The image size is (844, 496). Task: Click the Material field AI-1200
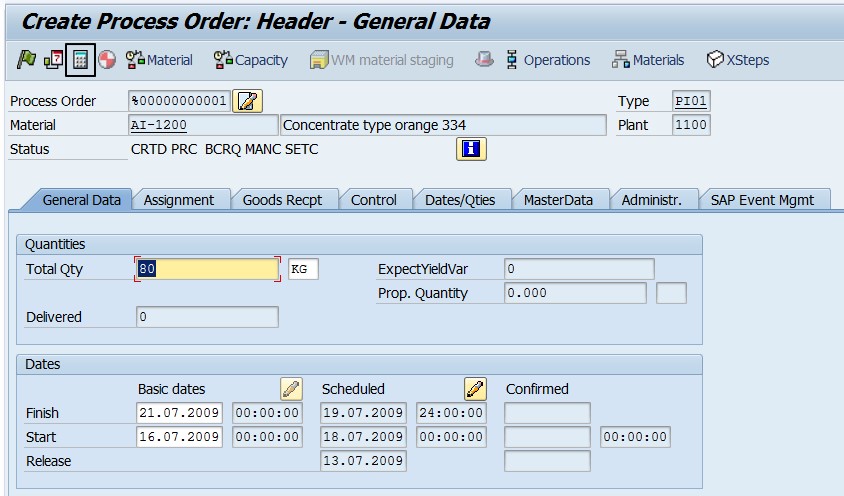pyautogui.click(x=203, y=125)
